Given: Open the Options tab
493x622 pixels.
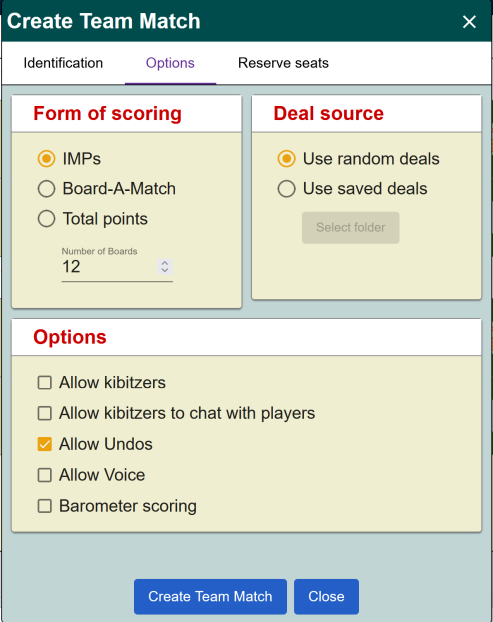Looking at the screenshot, I should click(170, 63).
